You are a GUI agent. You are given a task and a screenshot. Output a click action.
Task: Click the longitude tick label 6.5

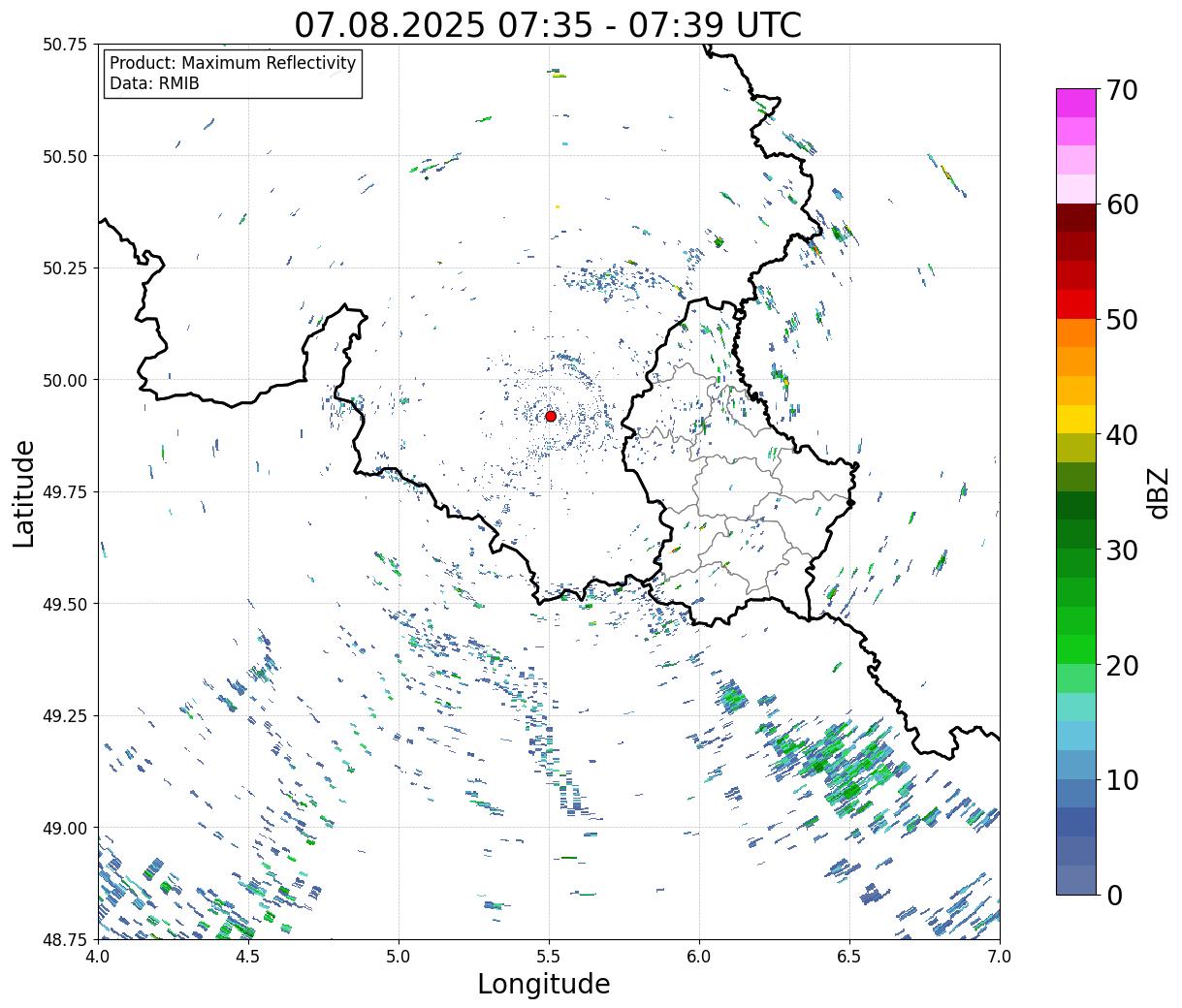[x=849, y=956]
